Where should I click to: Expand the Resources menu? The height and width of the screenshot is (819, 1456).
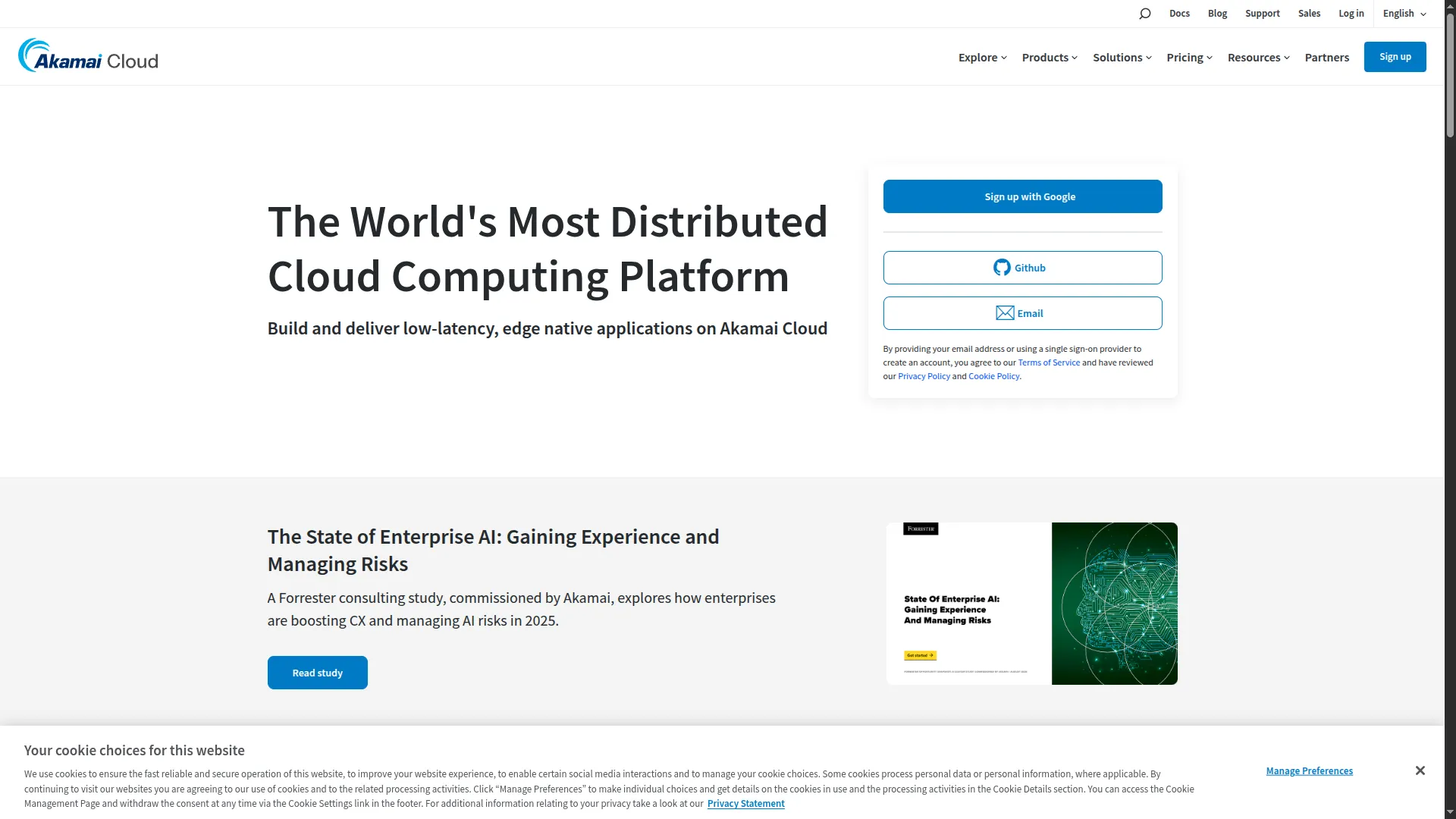coord(1258,58)
